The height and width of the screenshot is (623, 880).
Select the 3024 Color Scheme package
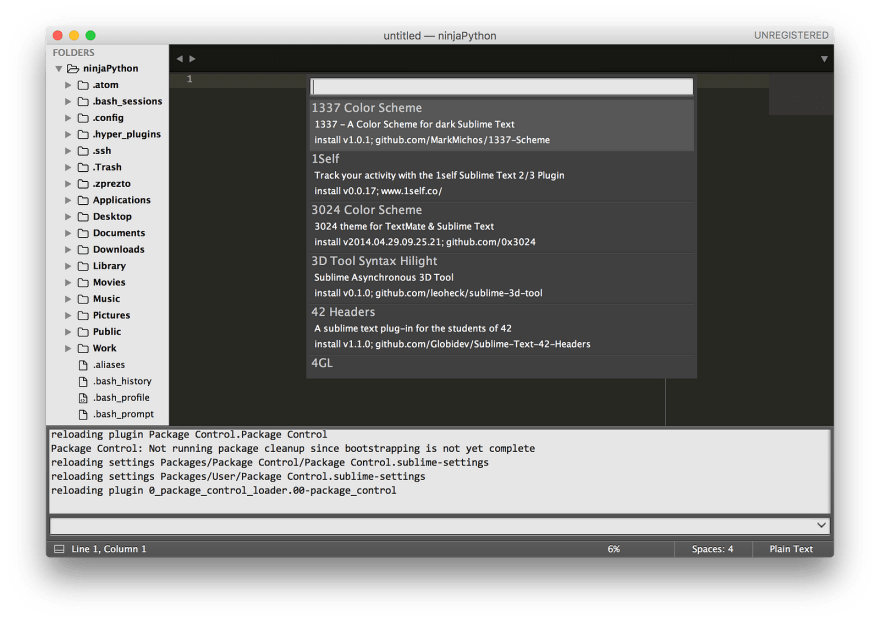(x=502, y=227)
